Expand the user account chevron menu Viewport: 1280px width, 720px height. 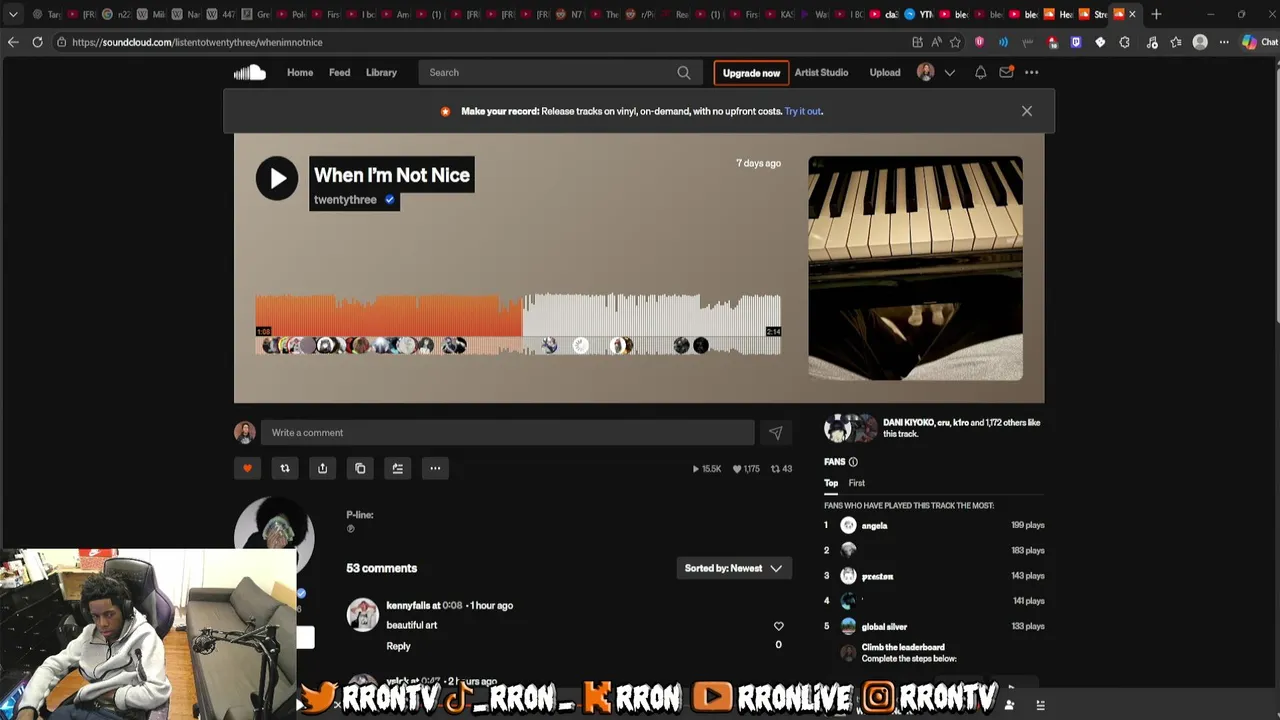click(x=950, y=72)
